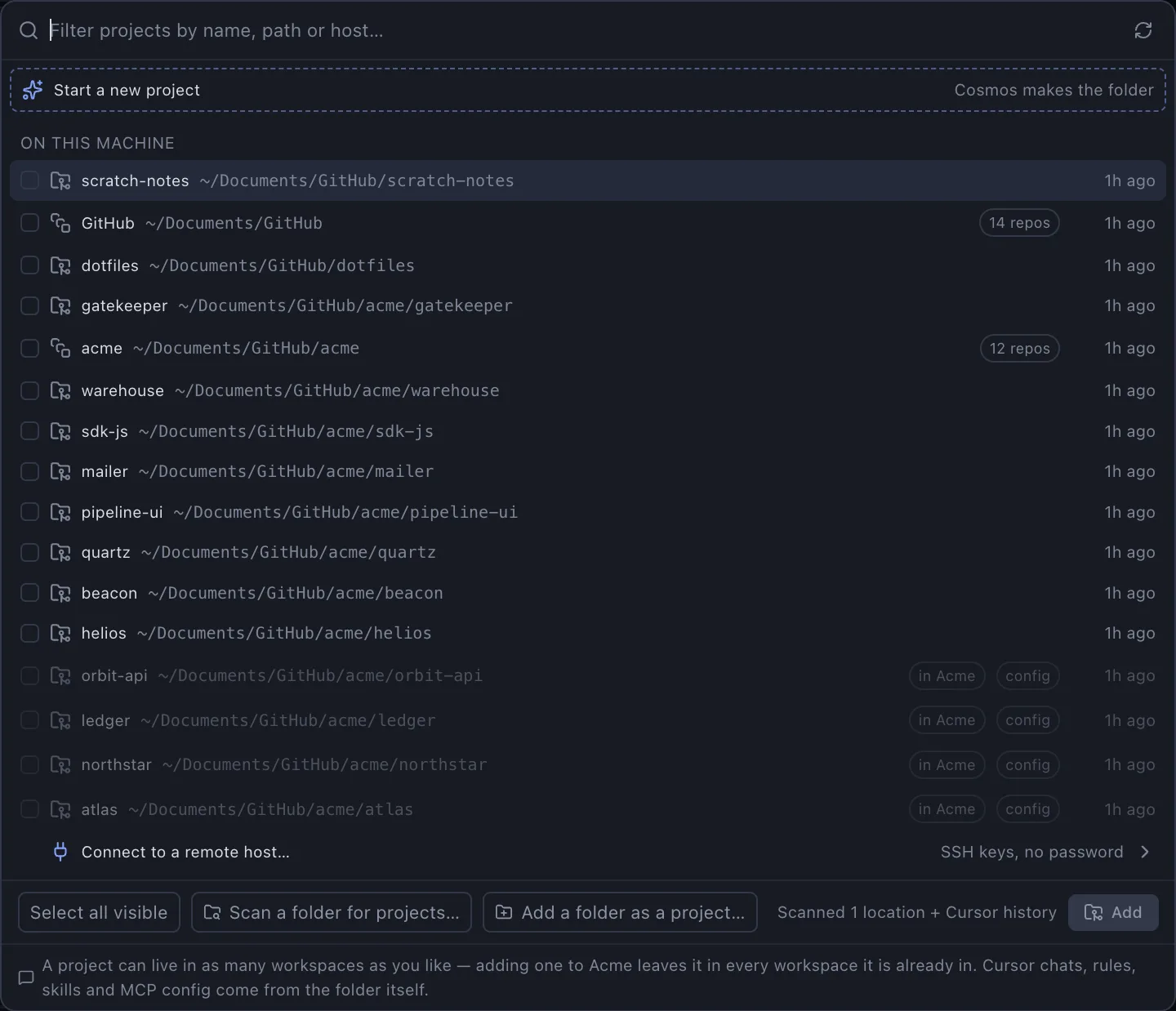Click the multi-repo icon next to acme
Screen dimensions: 1176x1011
60,348
